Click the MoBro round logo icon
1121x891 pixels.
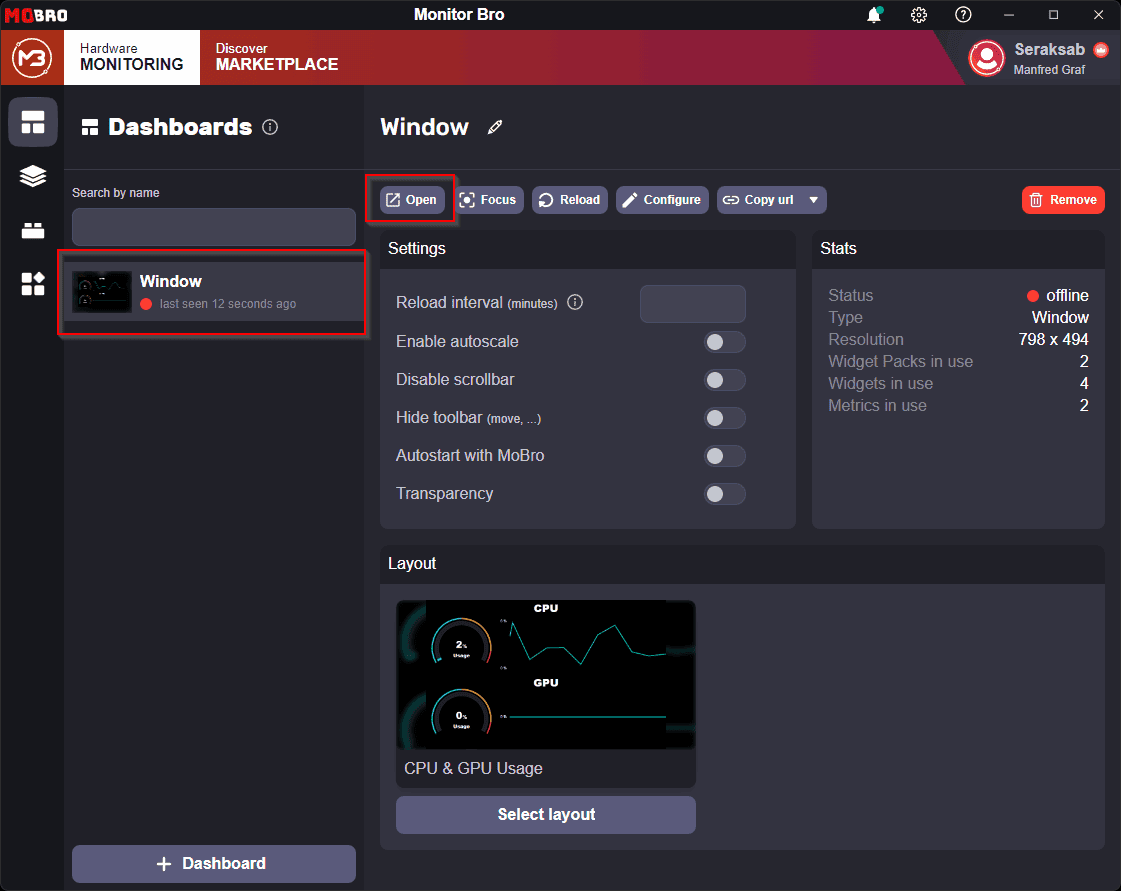point(32,57)
